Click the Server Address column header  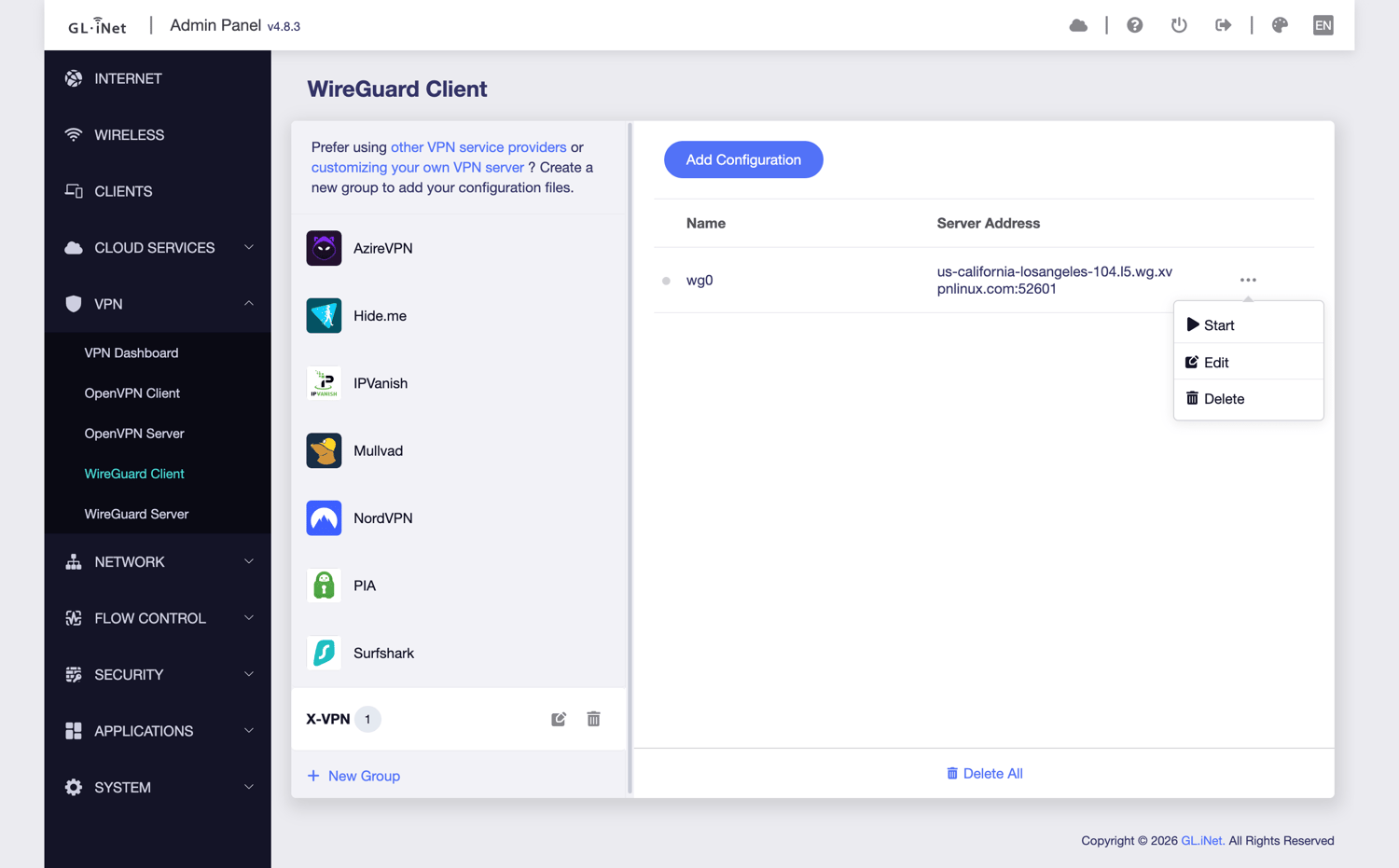pyautogui.click(x=989, y=223)
